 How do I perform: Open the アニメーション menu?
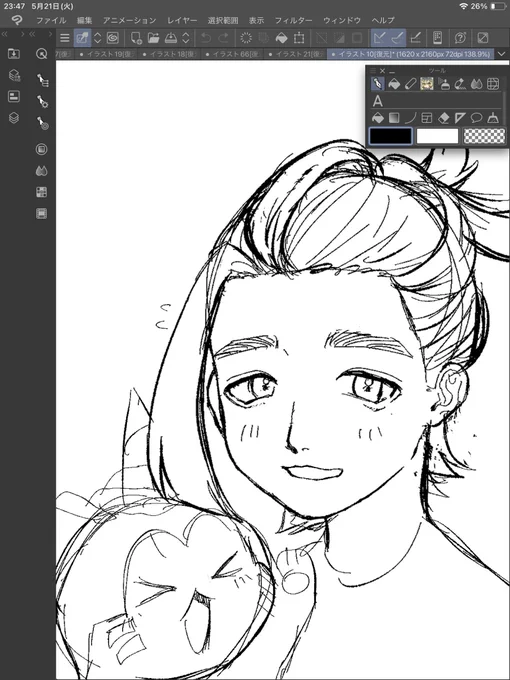point(129,20)
